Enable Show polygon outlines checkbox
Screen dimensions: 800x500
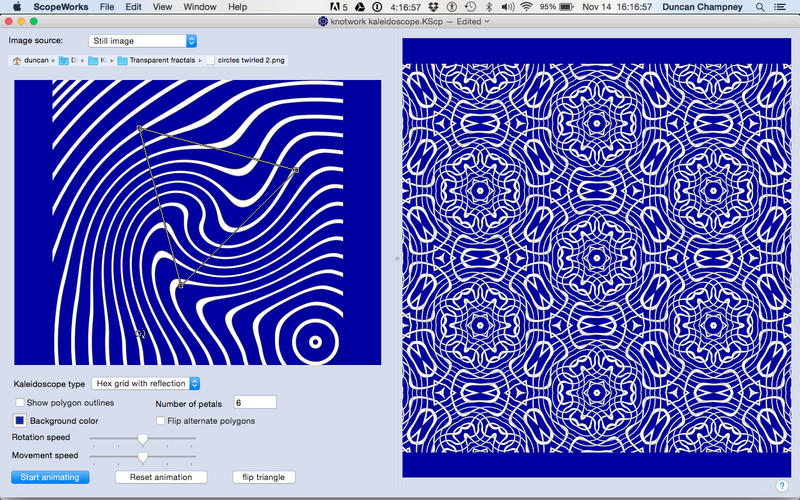point(20,403)
